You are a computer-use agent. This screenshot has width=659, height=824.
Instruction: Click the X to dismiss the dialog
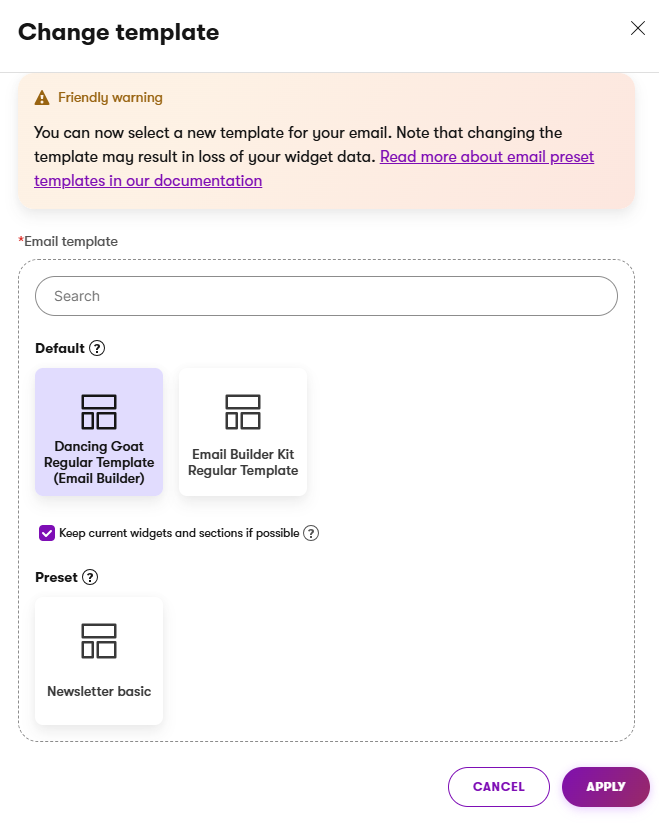click(638, 28)
